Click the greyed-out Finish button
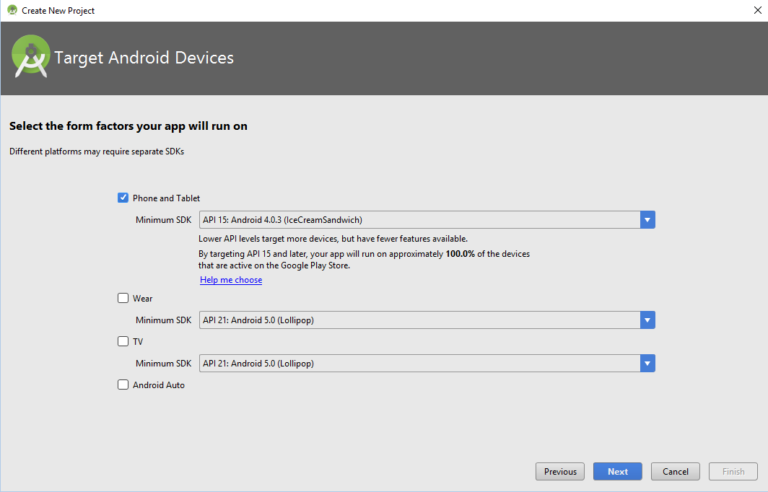The image size is (768, 492). point(733,471)
